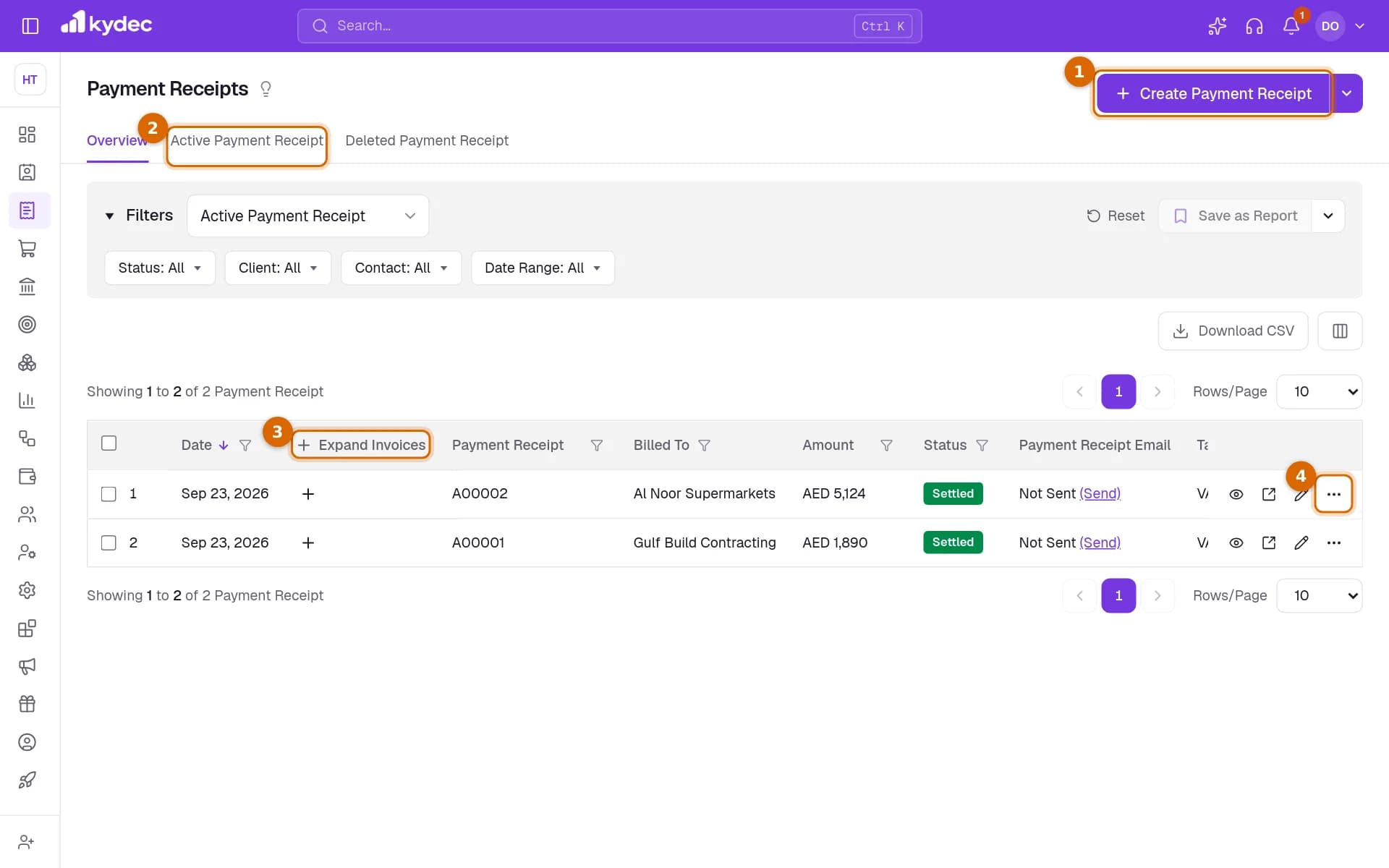The width and height of the screenshot is (1389, 868).
Task: Edit receipt A00001 with pencil icon
Action: click(x=1301, y=542)
